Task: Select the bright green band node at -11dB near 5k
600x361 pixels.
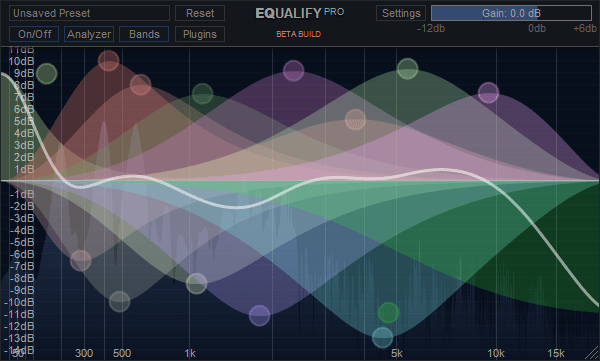Action: (388, 312)
